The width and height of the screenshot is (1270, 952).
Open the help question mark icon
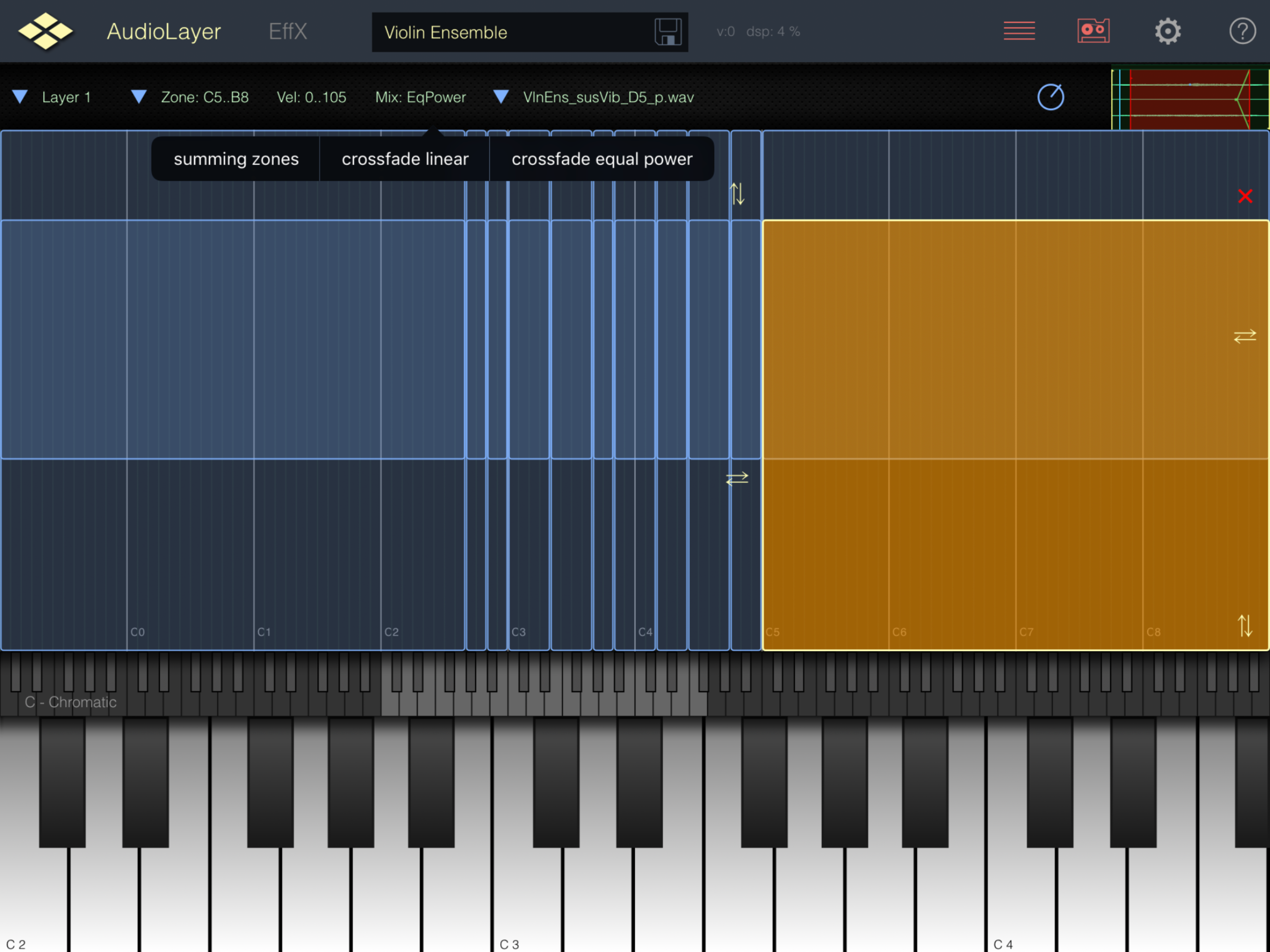click(x=1242, y=31)
